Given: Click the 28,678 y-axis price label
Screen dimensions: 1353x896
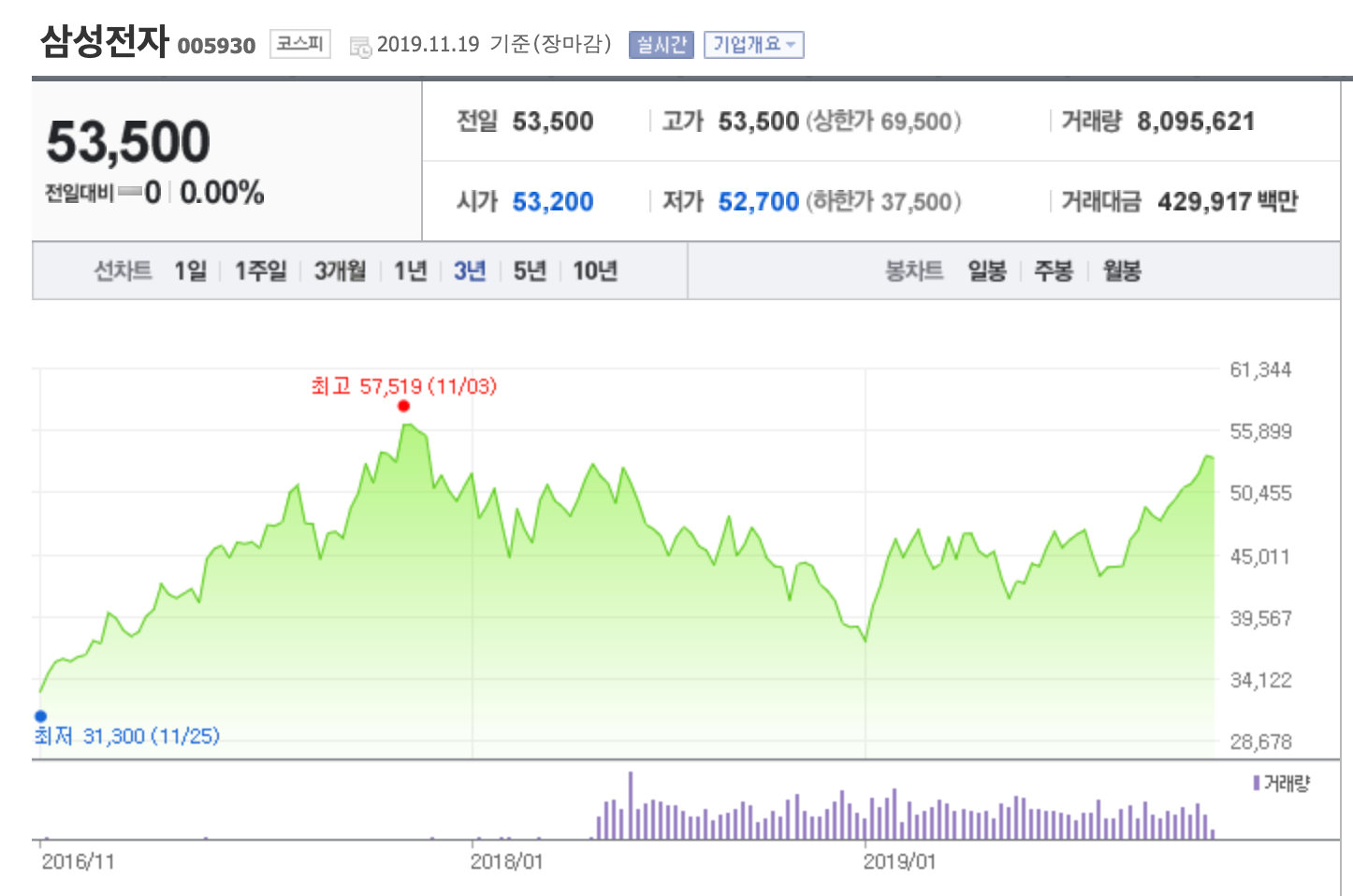Looking at the screenshot, I should (1260, 743).
